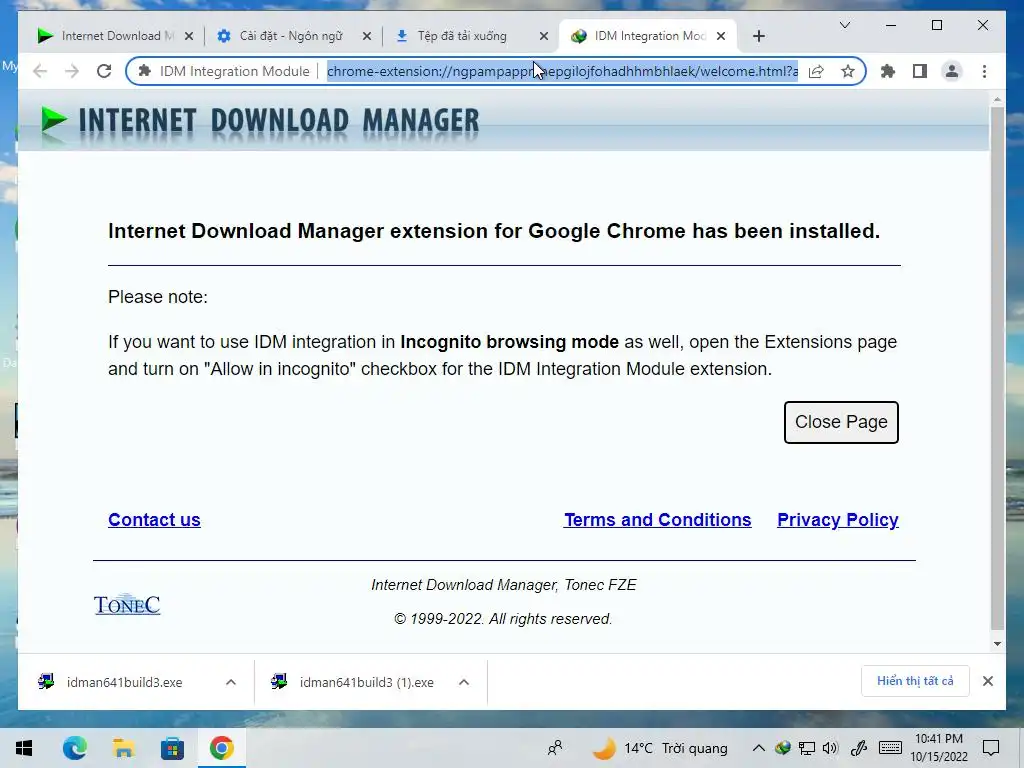Go back to the previous page
The image size is (1024, 768).
click(x=40, y=71)
